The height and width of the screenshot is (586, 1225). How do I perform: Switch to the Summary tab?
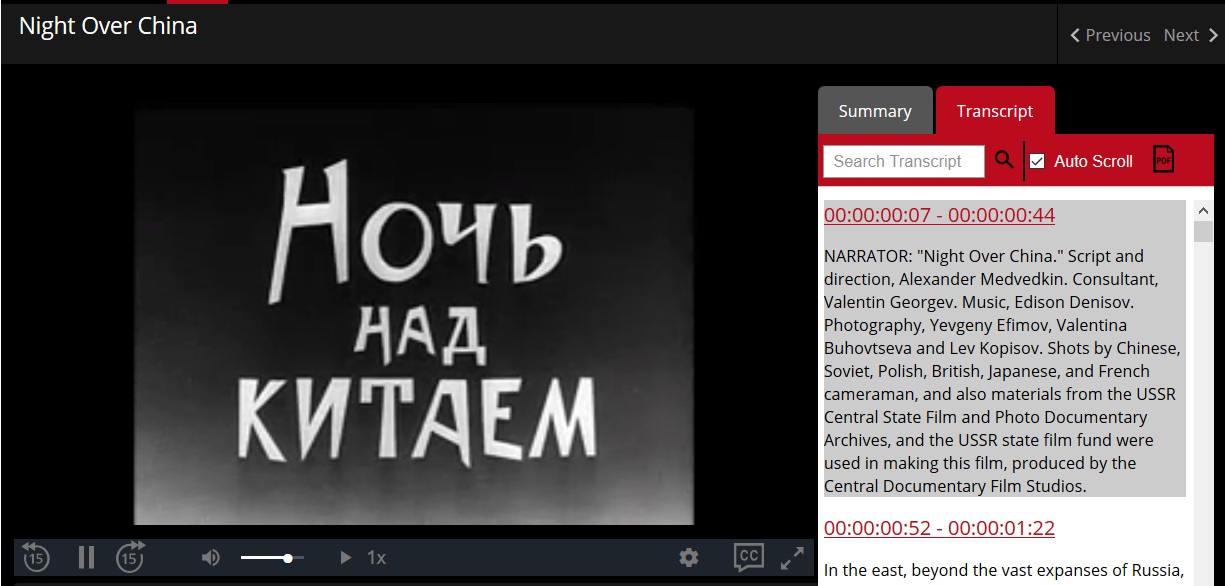pos(875,111)
